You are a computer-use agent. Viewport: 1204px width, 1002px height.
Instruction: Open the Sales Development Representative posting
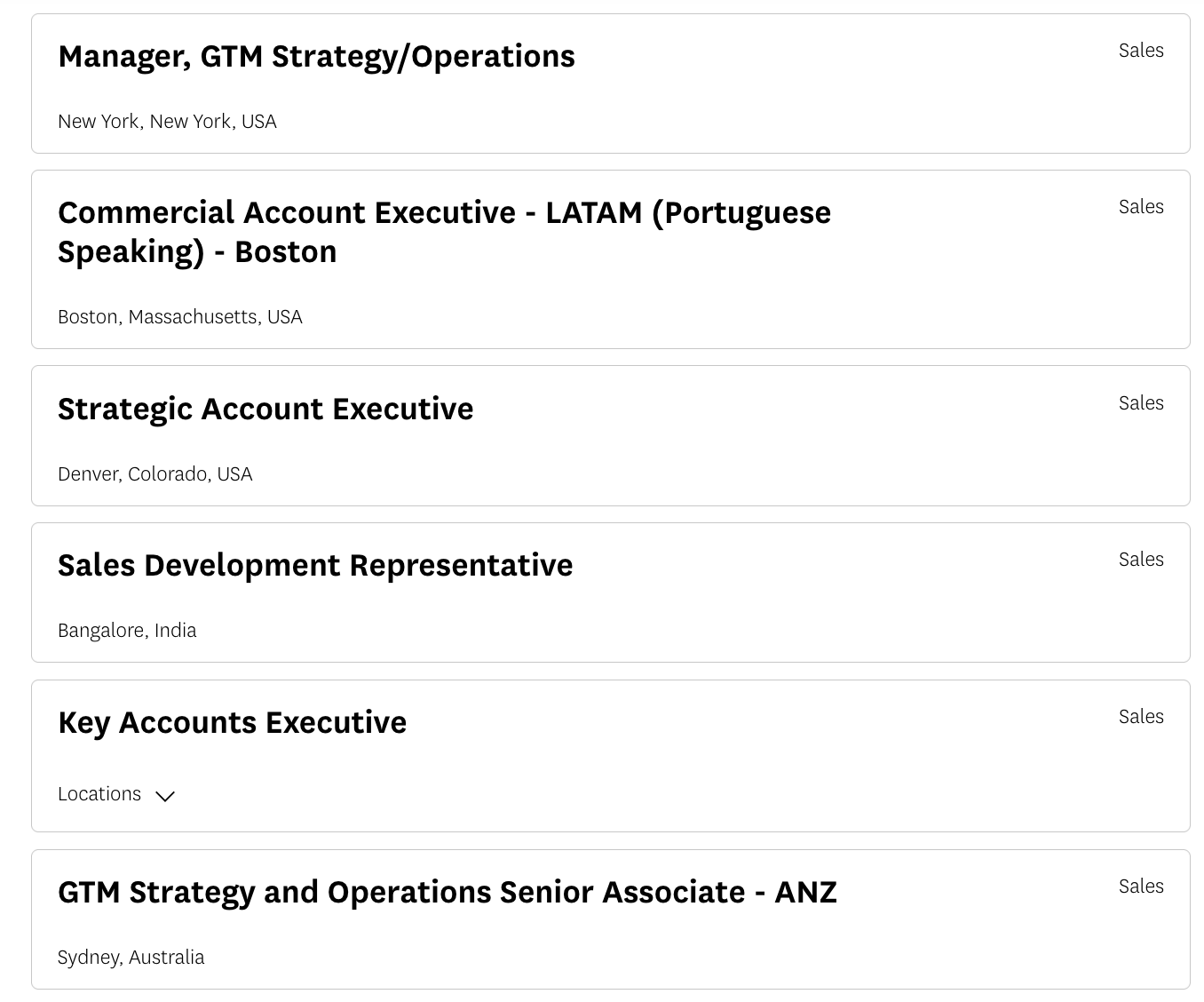tap(315, 565)
